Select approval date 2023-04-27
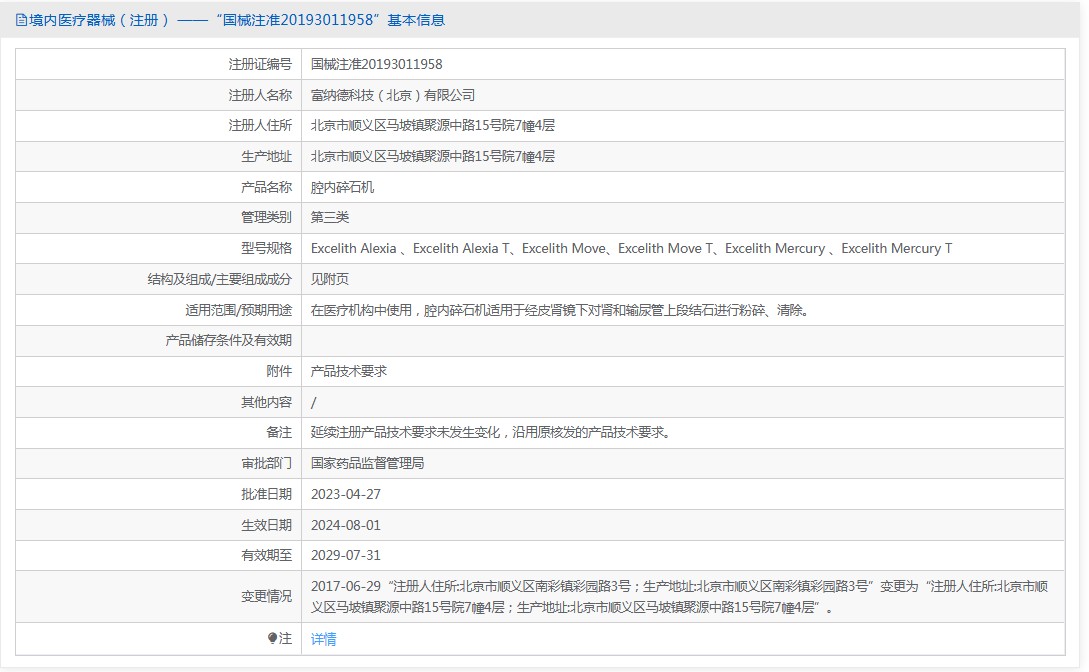Screen dimensions: 1089x672 345,494
